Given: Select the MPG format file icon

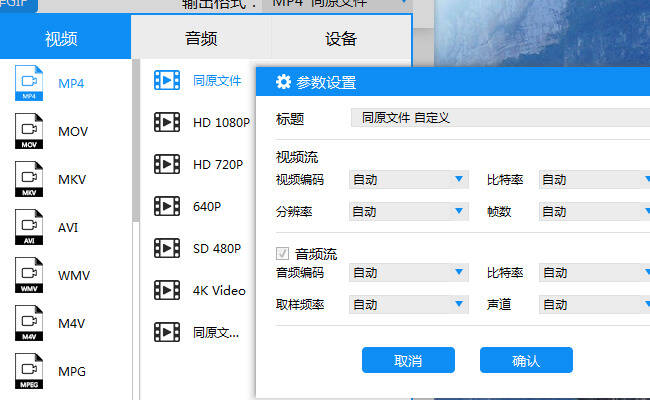Looking at the screenshot, I should [x=29, y=371].
